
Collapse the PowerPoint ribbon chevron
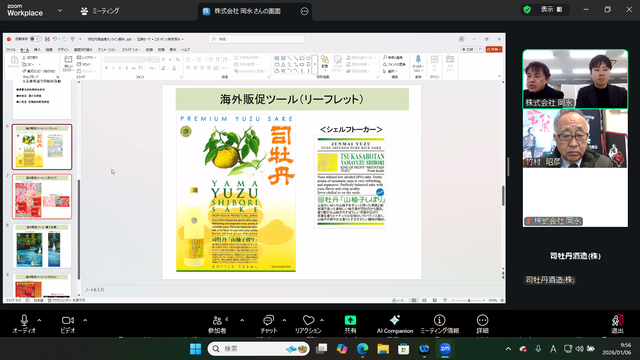point(499,76)
